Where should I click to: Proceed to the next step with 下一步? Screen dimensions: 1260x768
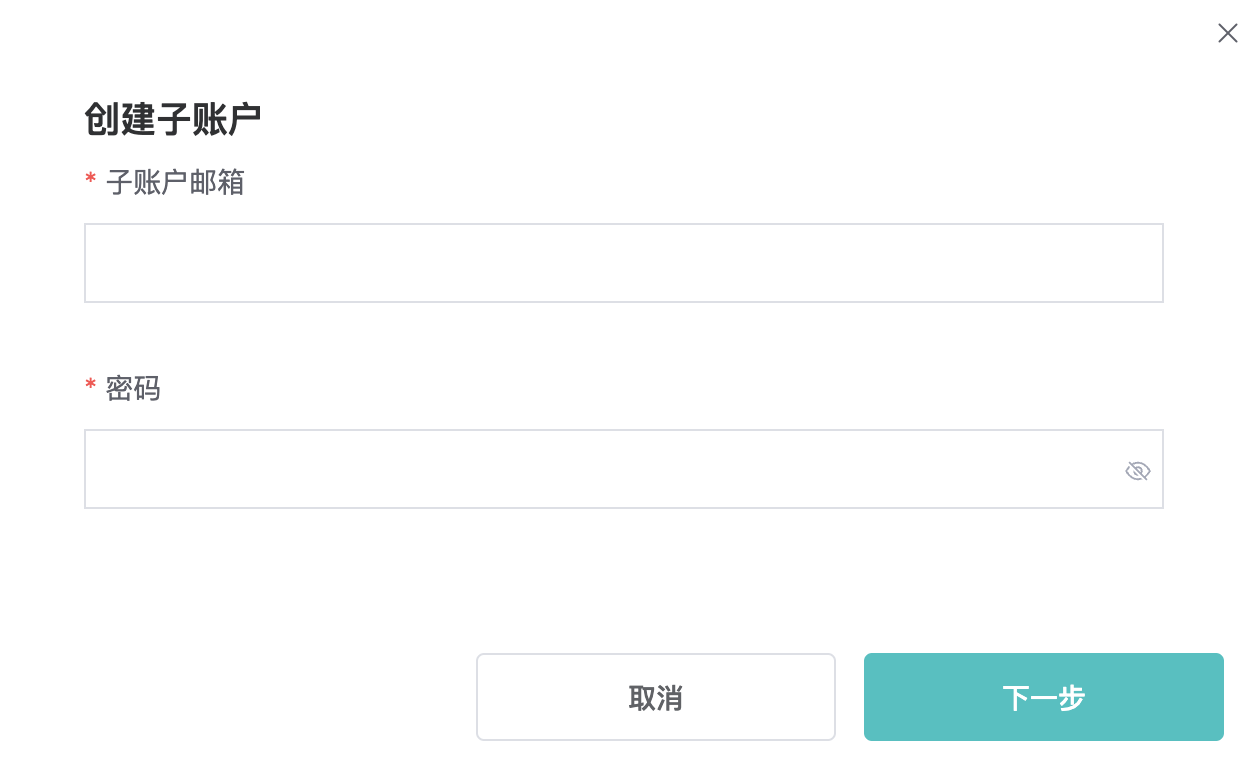pyautogui.click(x=1043, y=697)
